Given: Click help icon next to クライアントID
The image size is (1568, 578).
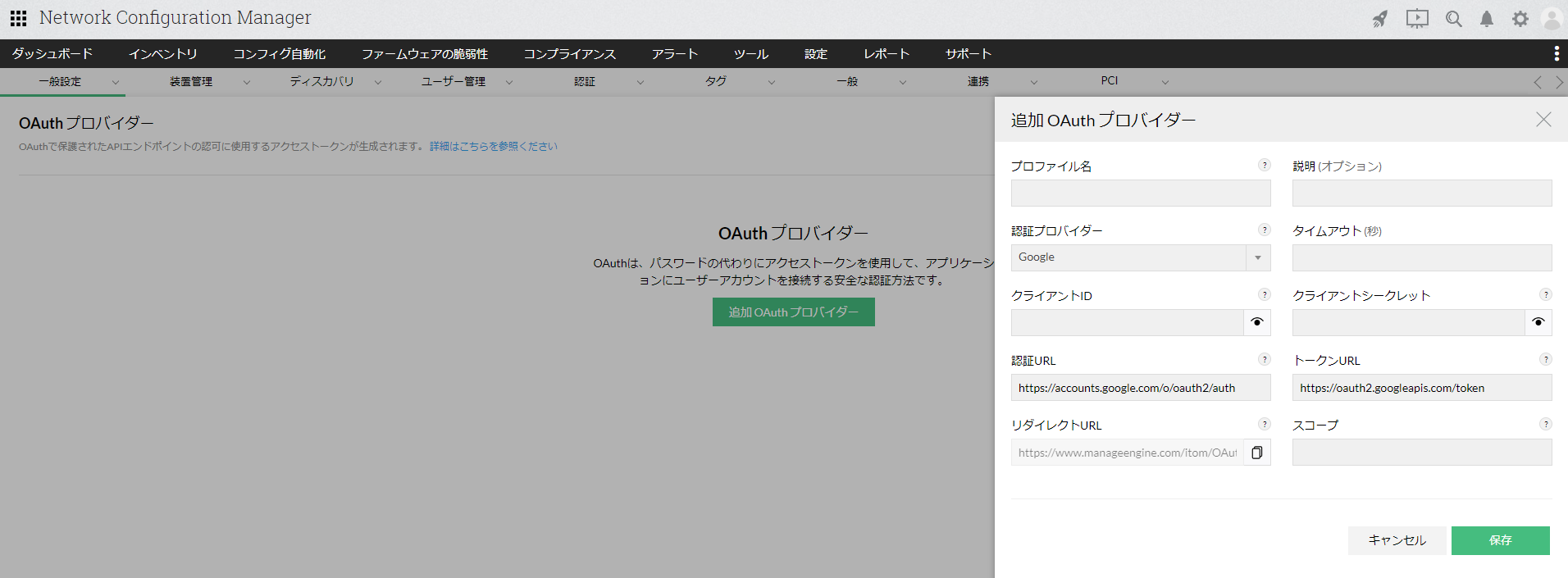Looking at the screenshot, I should [1265, 294].
